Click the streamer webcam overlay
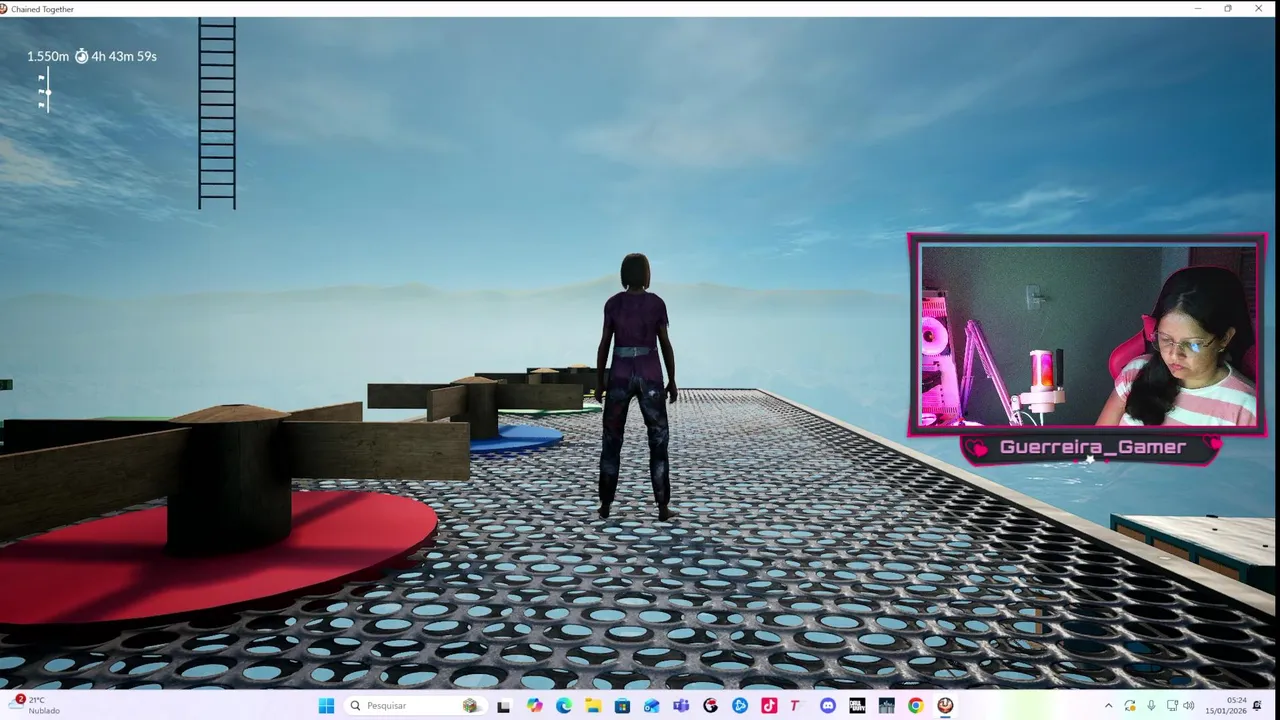Viewport: 1280px width, 720px height. point(1088,335)
